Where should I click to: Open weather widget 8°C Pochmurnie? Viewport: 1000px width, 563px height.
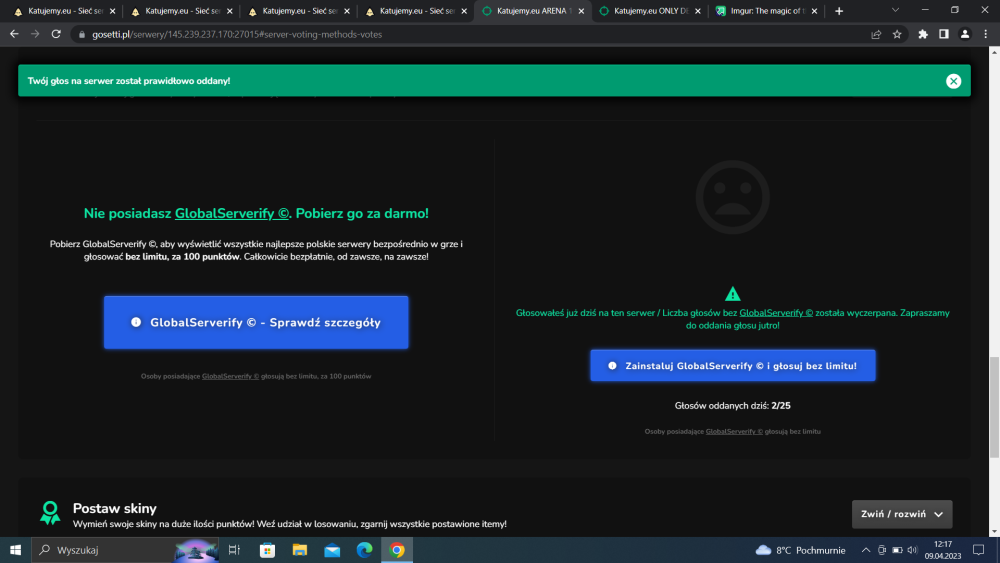pyautogui.click(x=800, y=550)
